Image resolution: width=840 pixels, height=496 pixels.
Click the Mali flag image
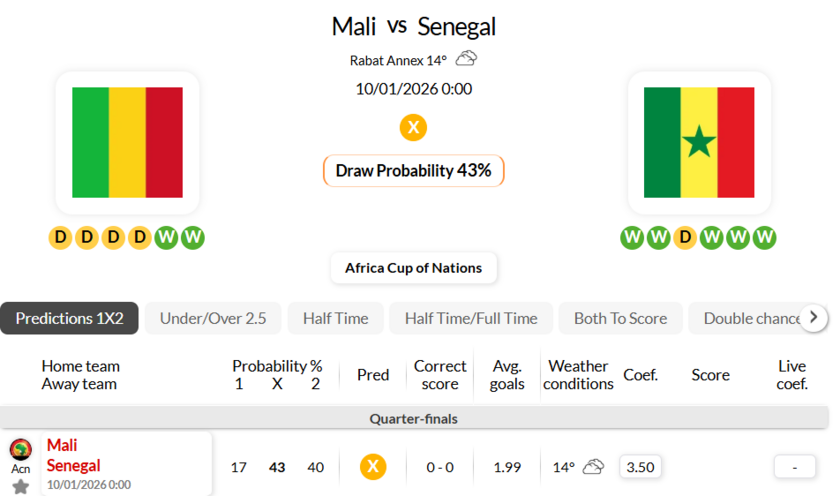[127, 142]
